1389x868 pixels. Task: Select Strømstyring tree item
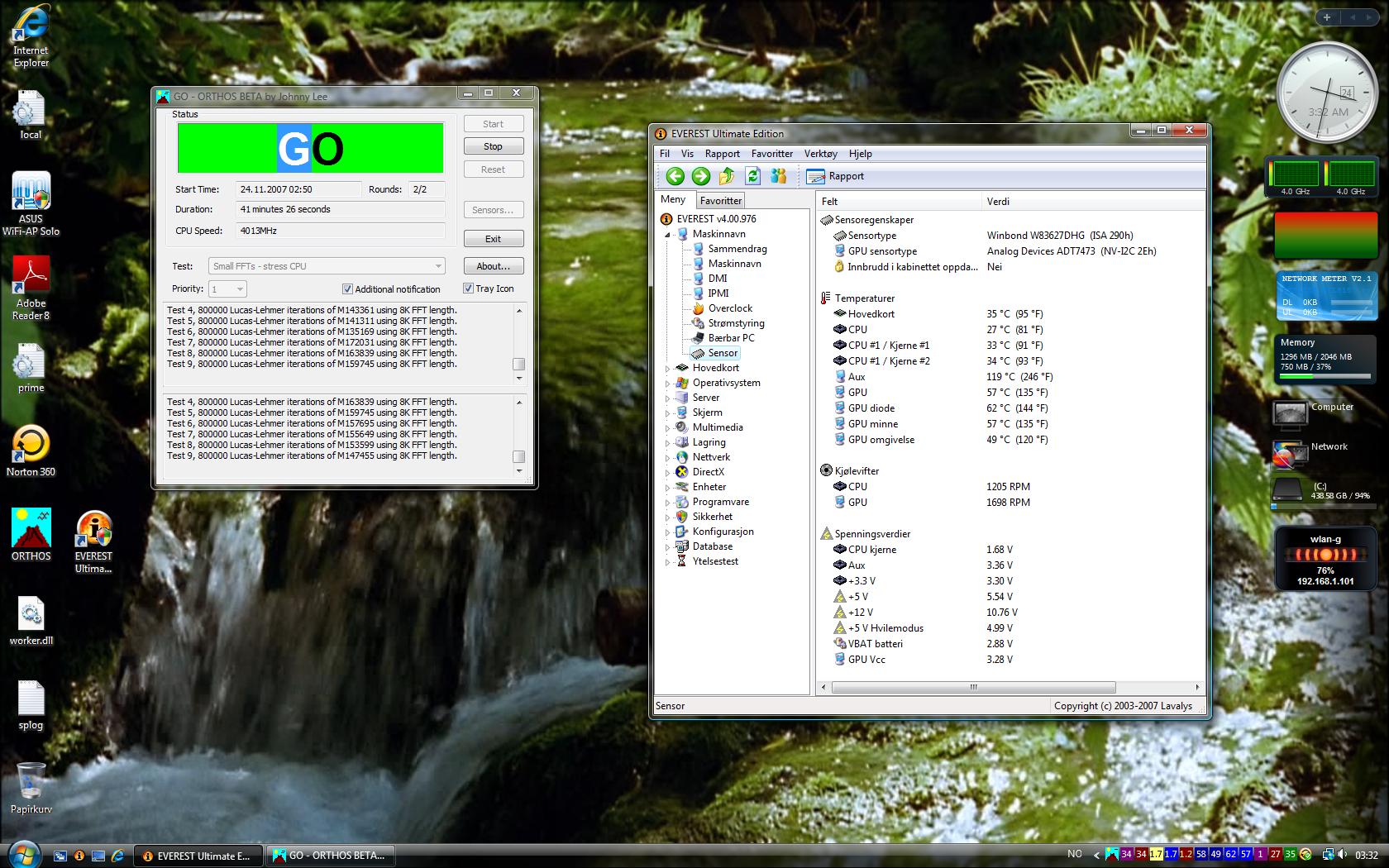(736, 323)
